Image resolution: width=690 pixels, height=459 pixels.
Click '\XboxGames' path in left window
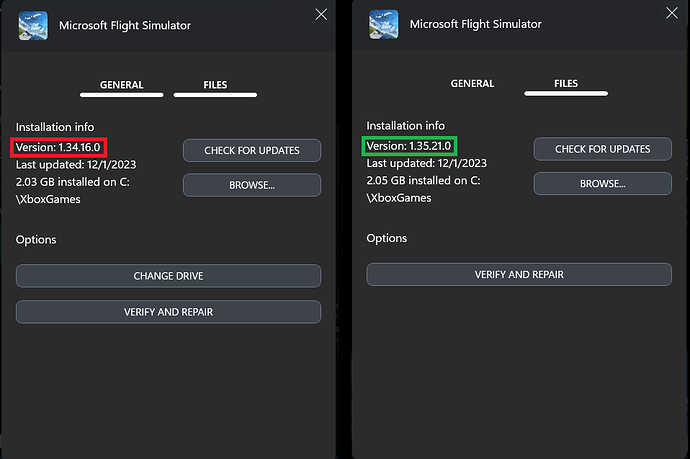48,199
